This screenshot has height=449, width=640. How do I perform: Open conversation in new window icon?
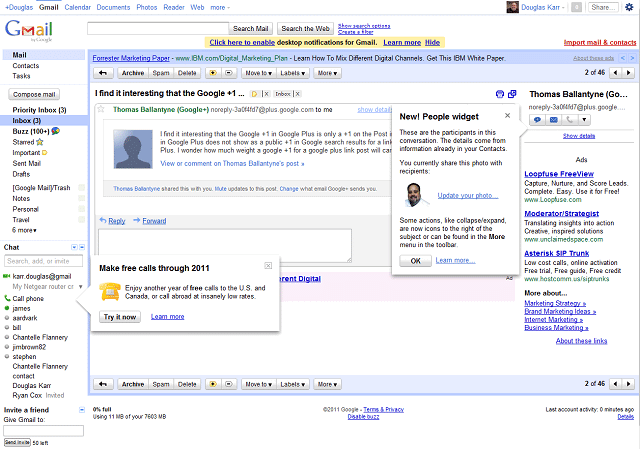tap(512, 94)
